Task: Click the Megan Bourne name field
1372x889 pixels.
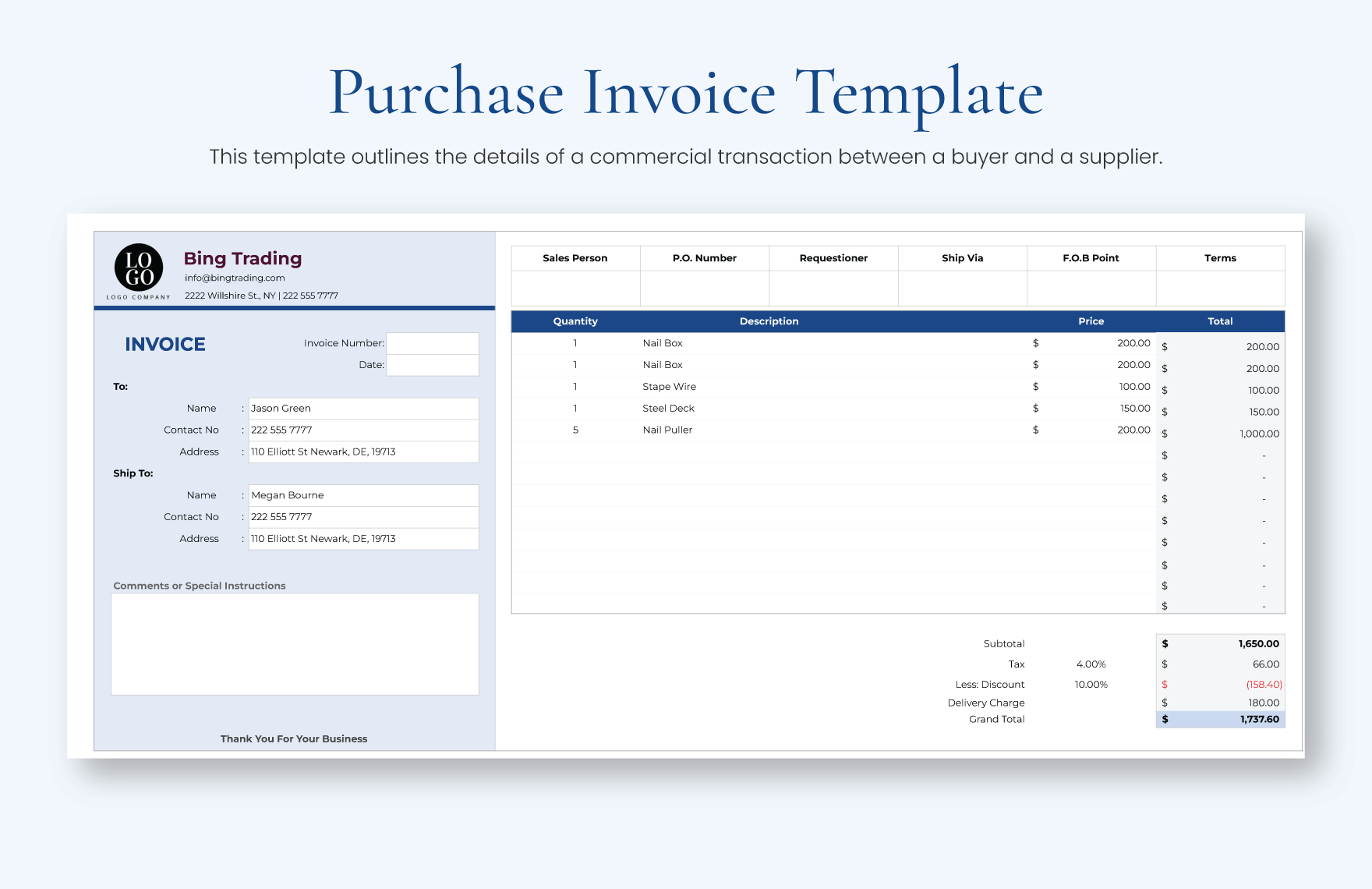Action: (362, 494)
